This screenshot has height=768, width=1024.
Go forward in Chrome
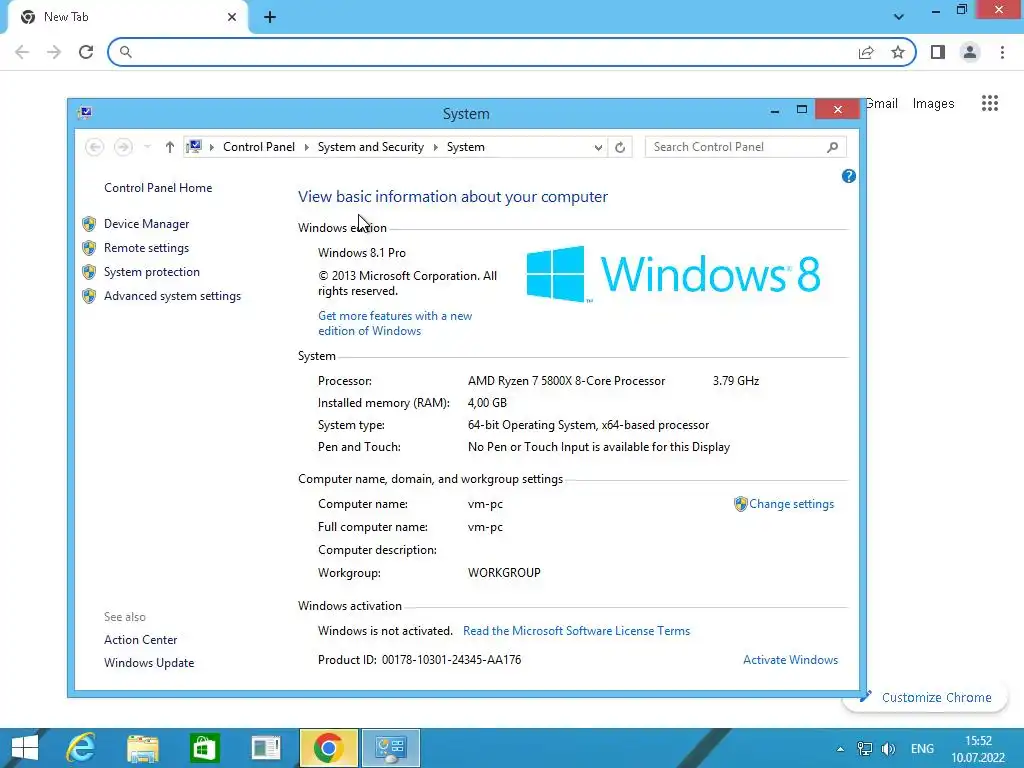click(54, 52)
